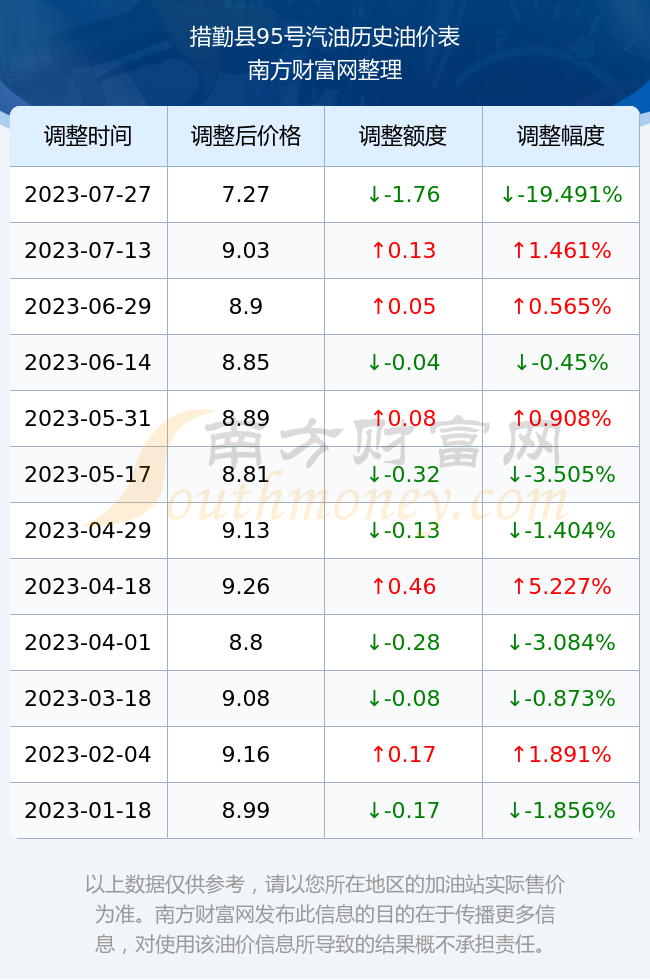Select the 2023-04-18 date cell
This screenshot has width=650, height=980.
[x=88, y=586]
